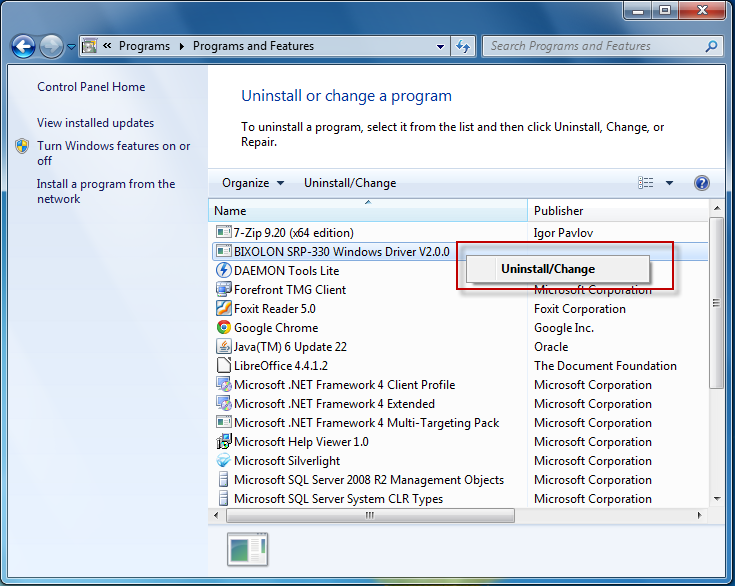Click the horizontal scrollbar thumb

pyautogui.click(x=369, y=516)
